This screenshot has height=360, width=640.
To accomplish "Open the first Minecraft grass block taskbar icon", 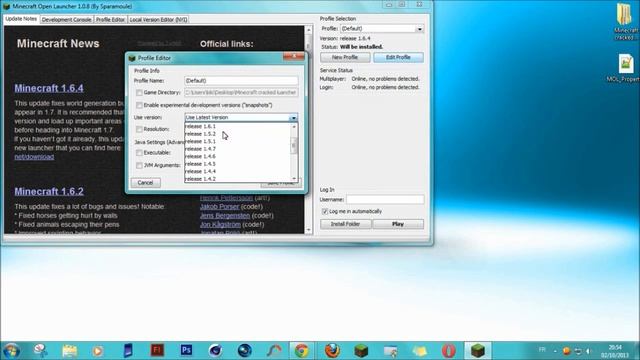I will click(361, 351).
